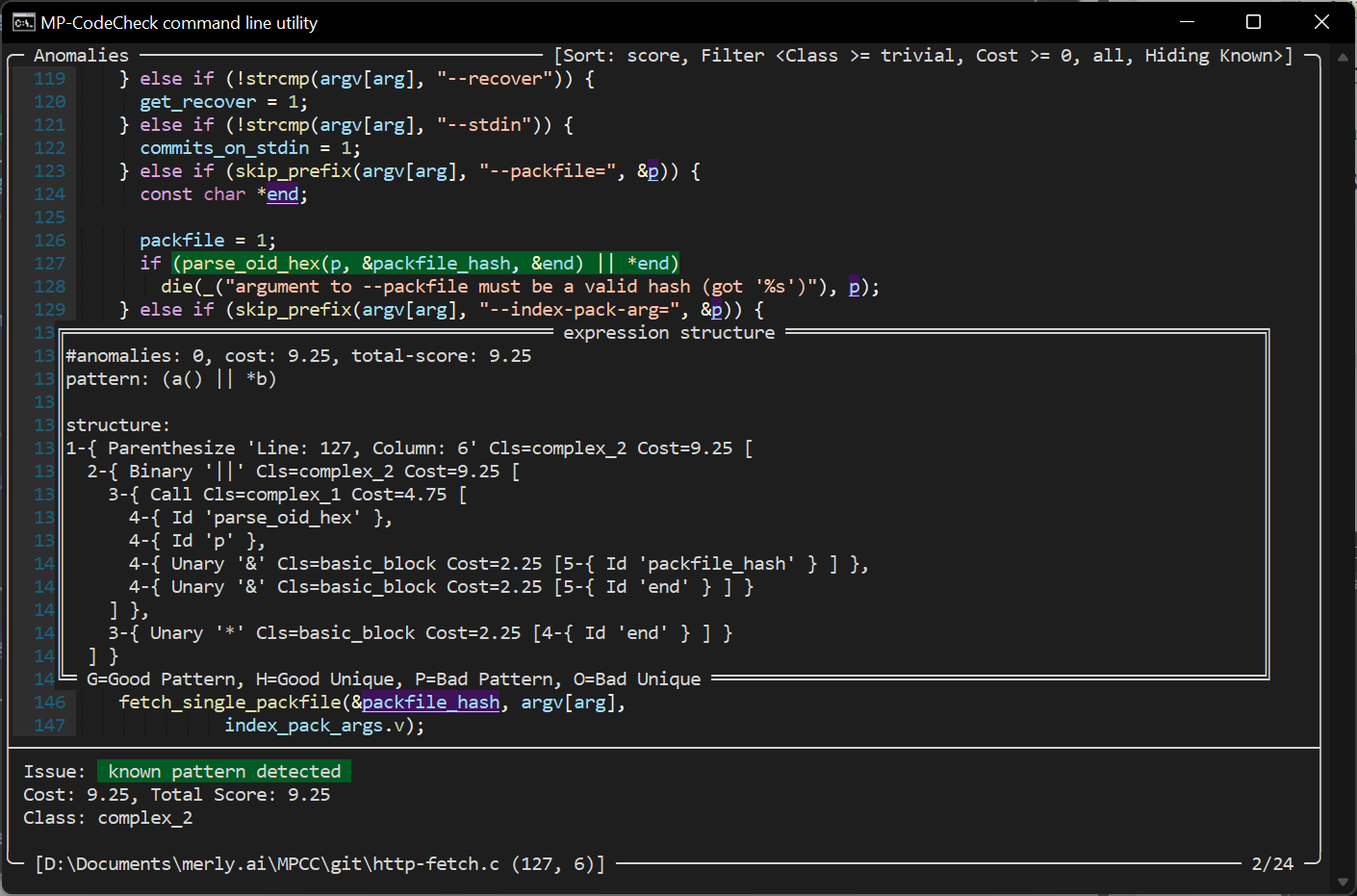Select the 'expression structure' panel title
The height and width of the screenshot is (896, 1357).
(669, 332)
